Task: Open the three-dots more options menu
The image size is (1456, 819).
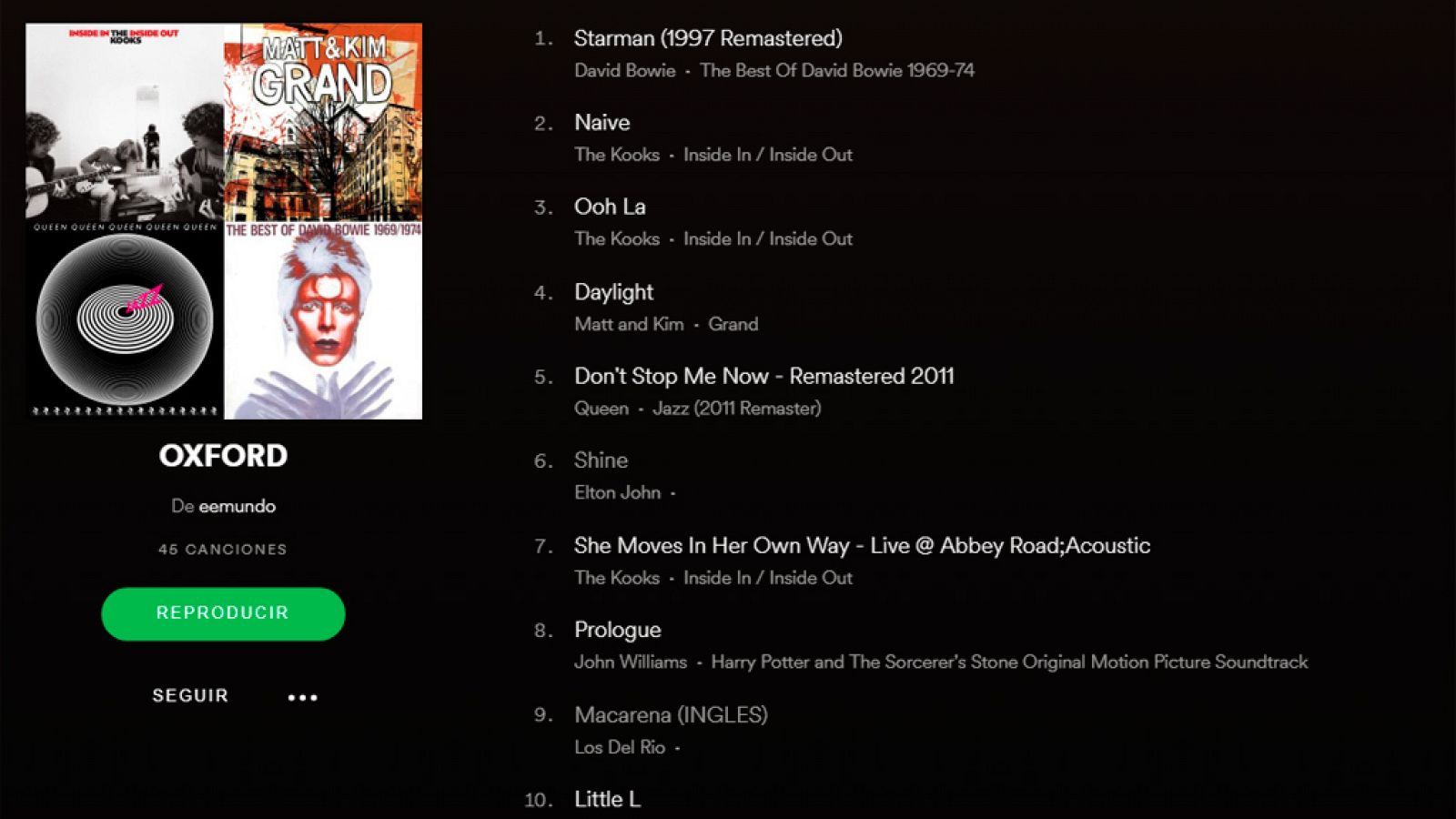Action: click(x=303, y=697)
